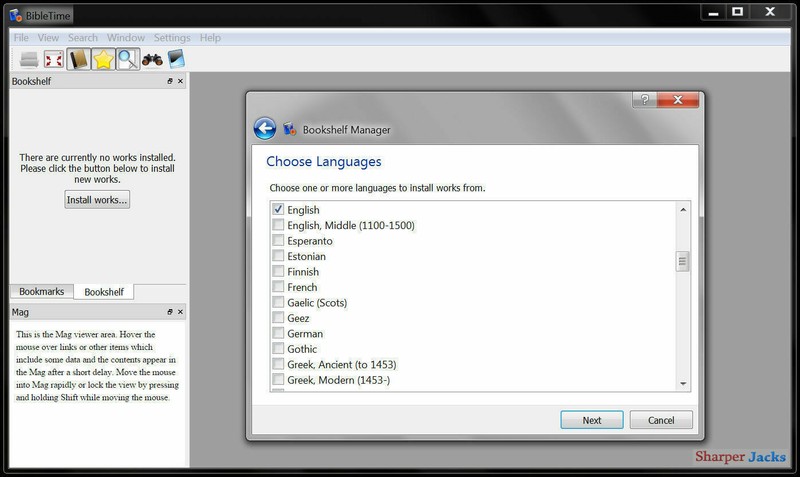Click the language list scroll down arrow
This screenshot has width=800, height=477.
683,384
